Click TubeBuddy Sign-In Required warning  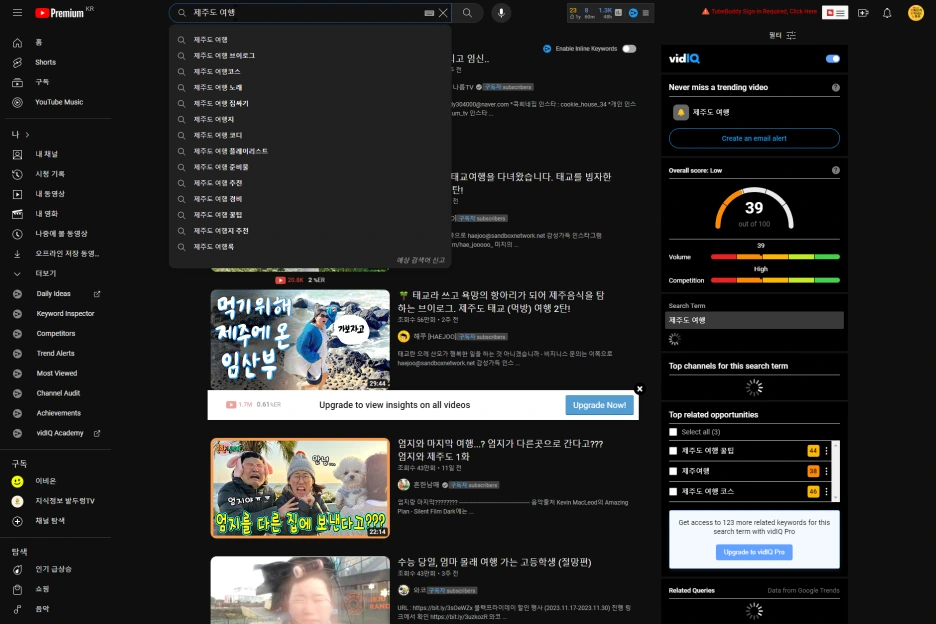[759, 11]
